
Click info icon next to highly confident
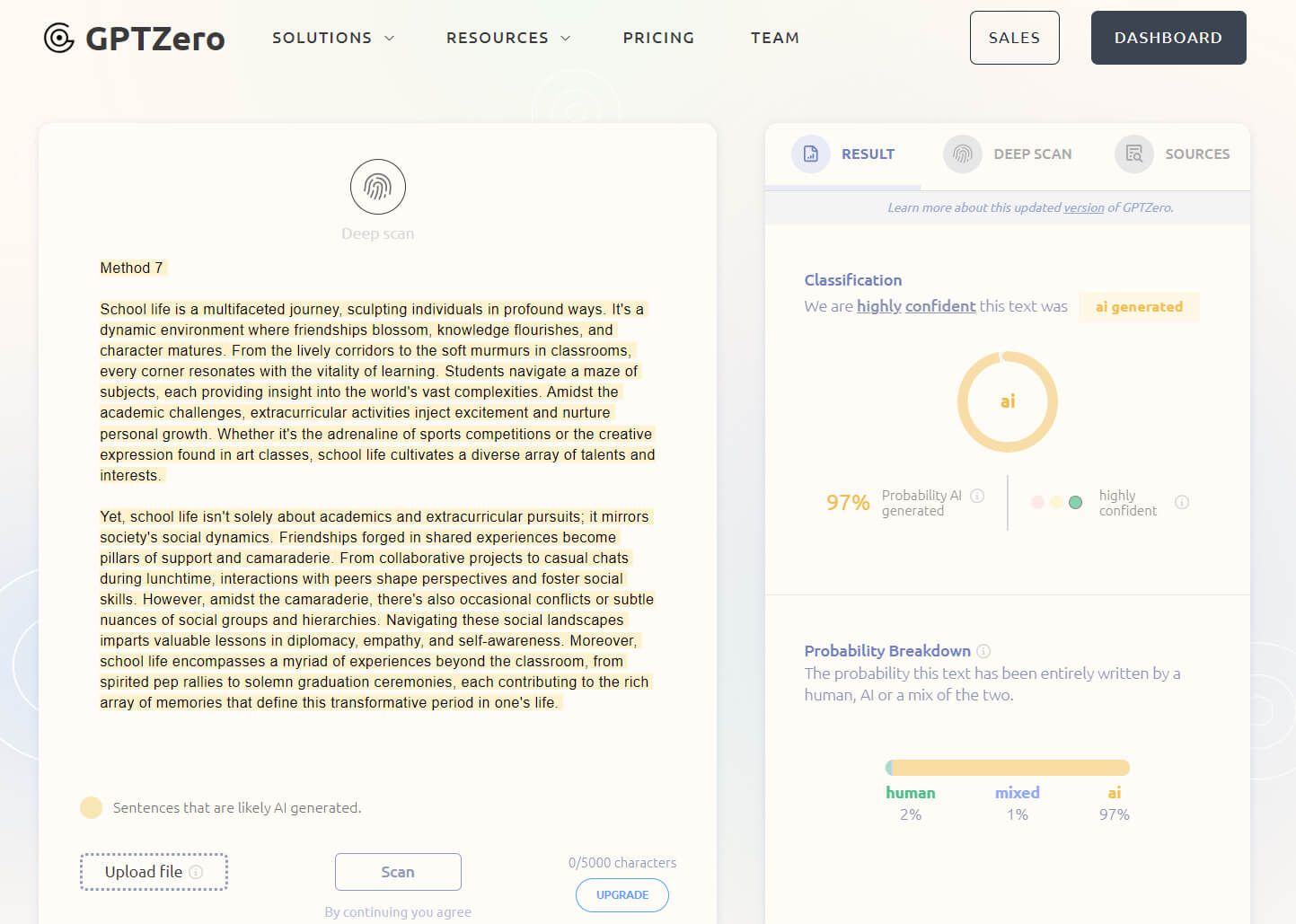pyautogui.click(x=1182, y=502)
